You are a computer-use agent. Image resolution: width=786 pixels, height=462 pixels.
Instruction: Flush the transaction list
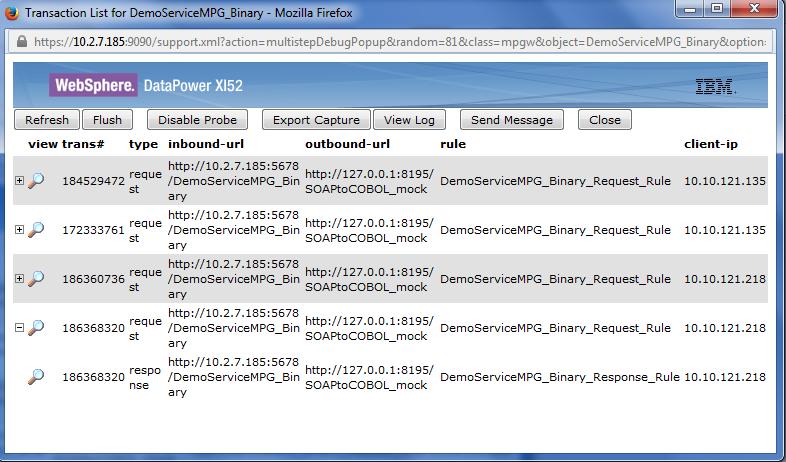coord(107,120)
